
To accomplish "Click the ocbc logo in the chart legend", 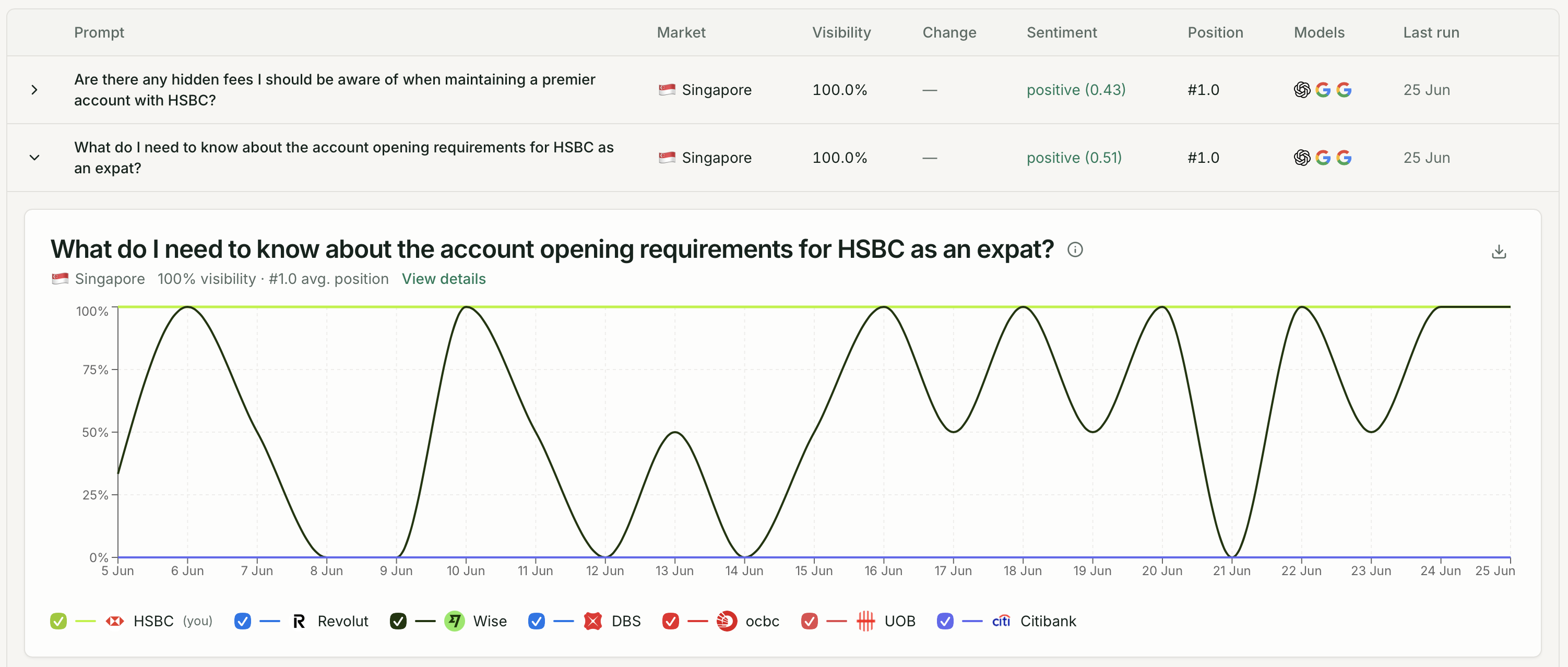I will coord(726,621).
